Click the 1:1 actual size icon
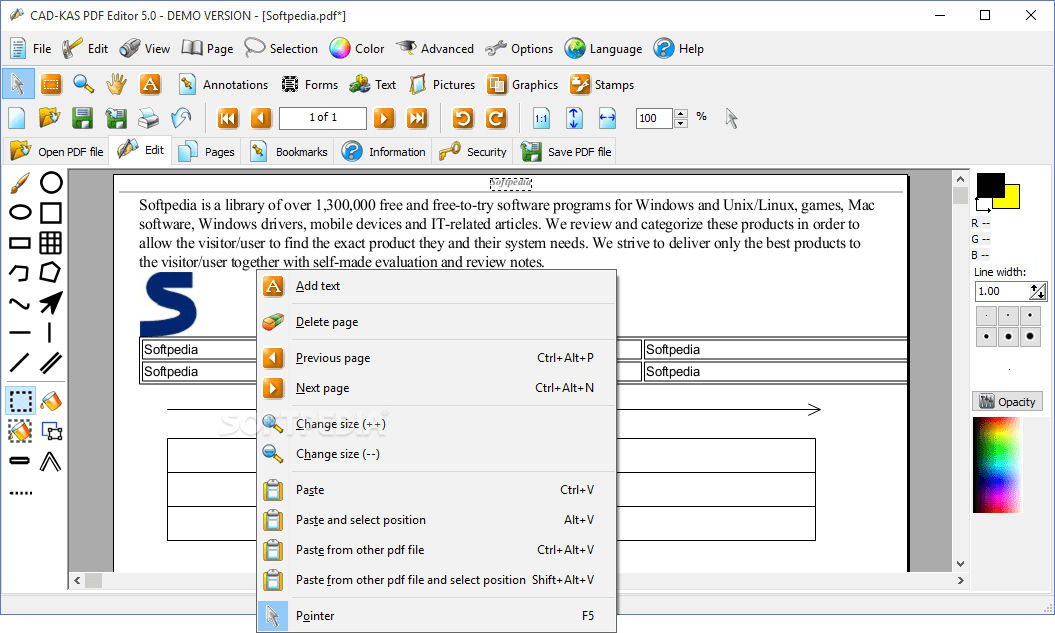 (x=541, y=118)
